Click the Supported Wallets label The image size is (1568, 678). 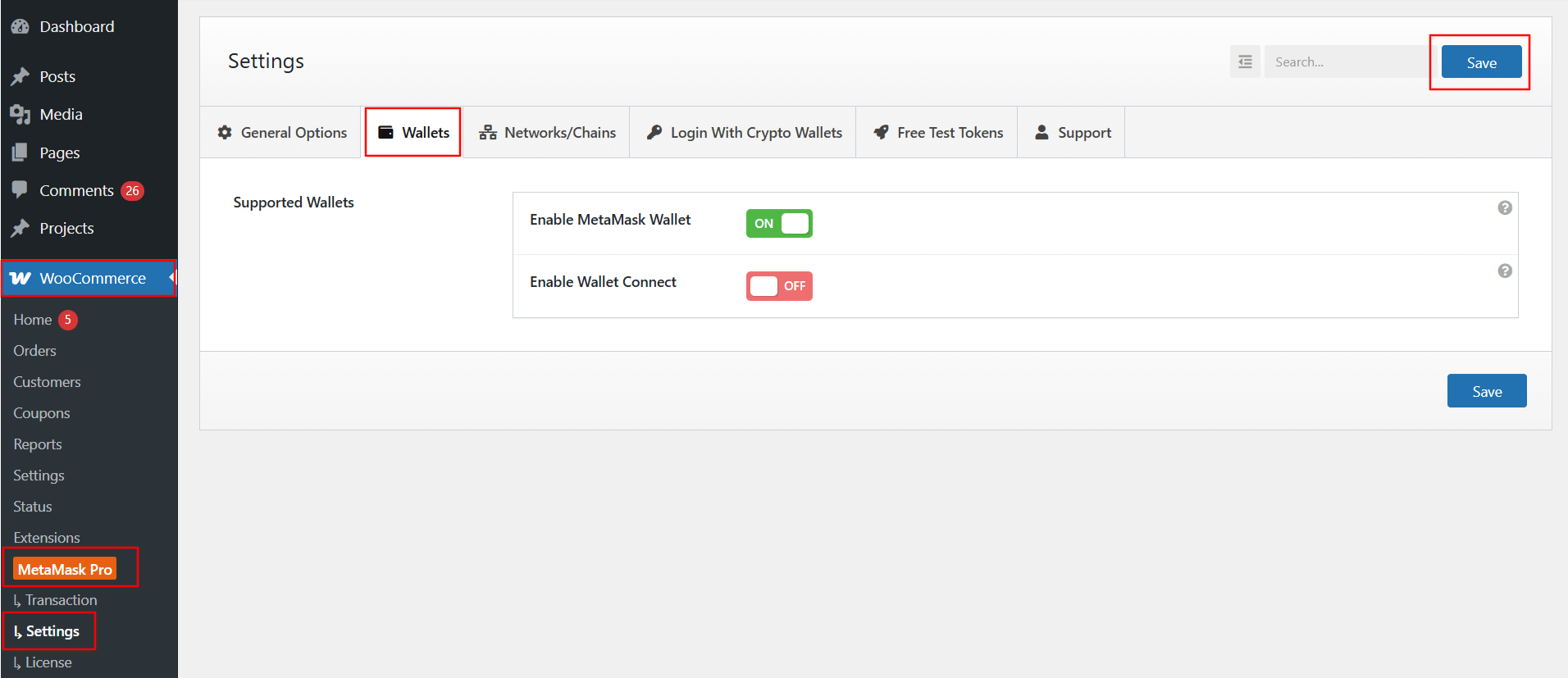coord(294,202)
